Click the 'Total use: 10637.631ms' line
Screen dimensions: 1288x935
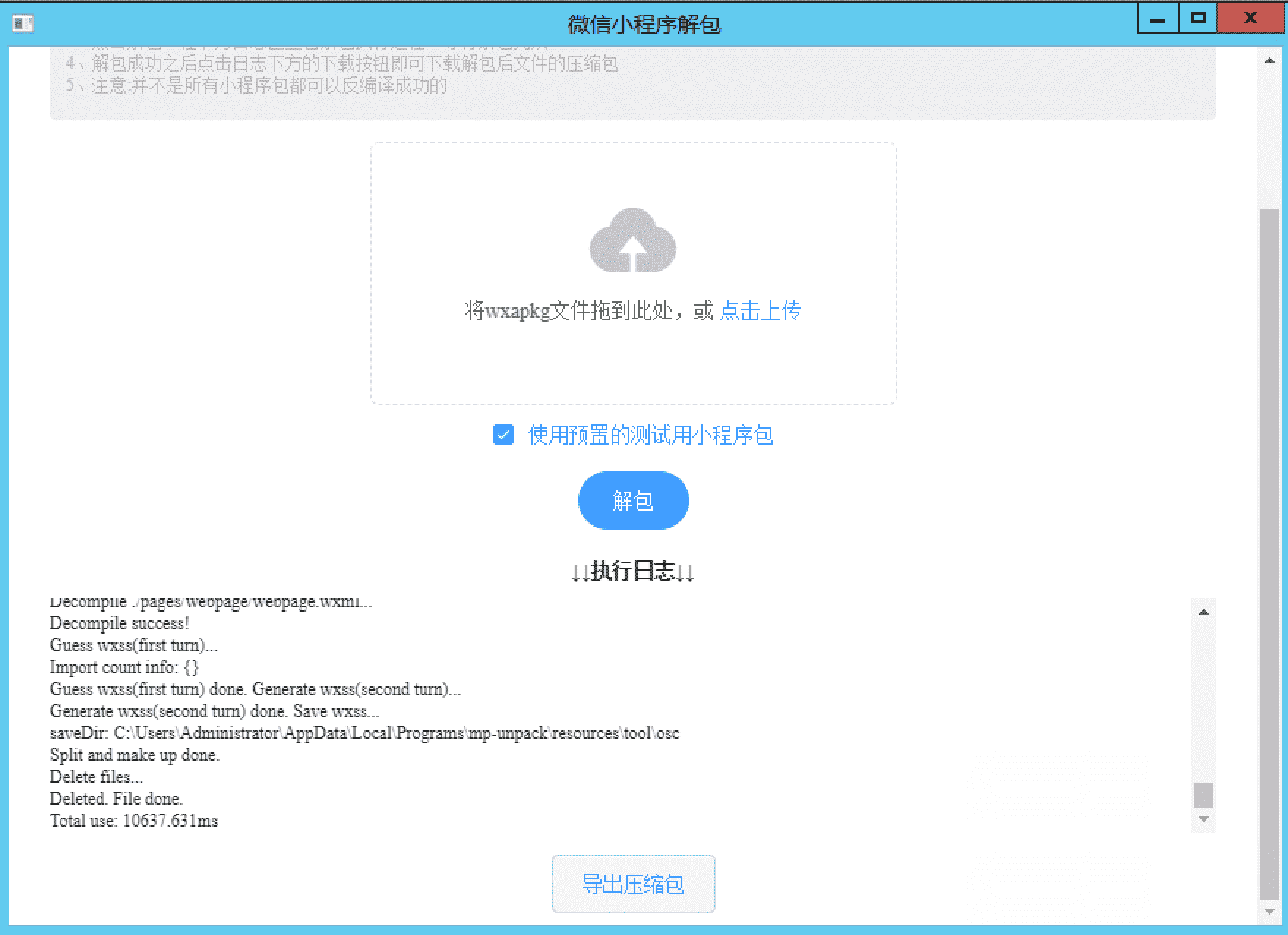coord(134,821)
